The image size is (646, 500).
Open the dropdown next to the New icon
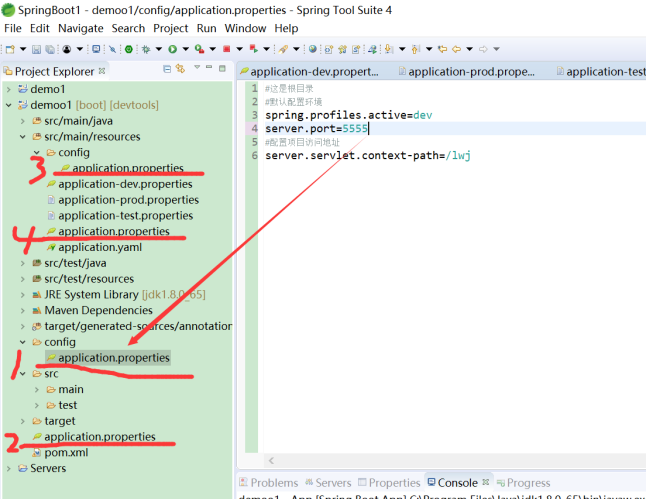point(23,49)
